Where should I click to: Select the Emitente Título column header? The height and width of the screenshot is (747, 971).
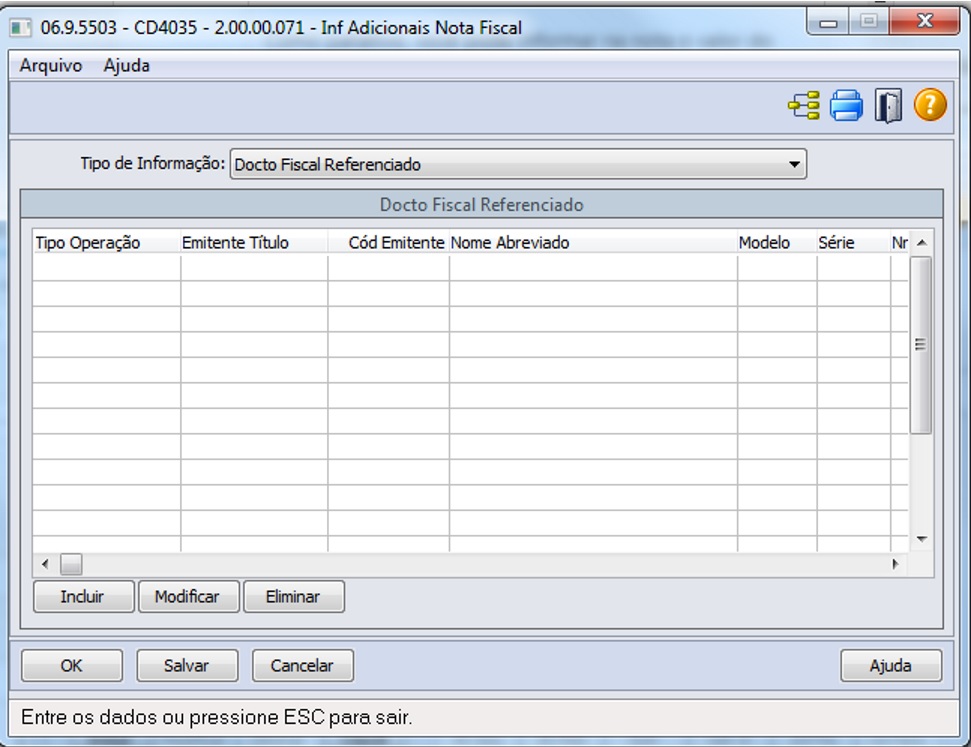[x=254, y=243]
